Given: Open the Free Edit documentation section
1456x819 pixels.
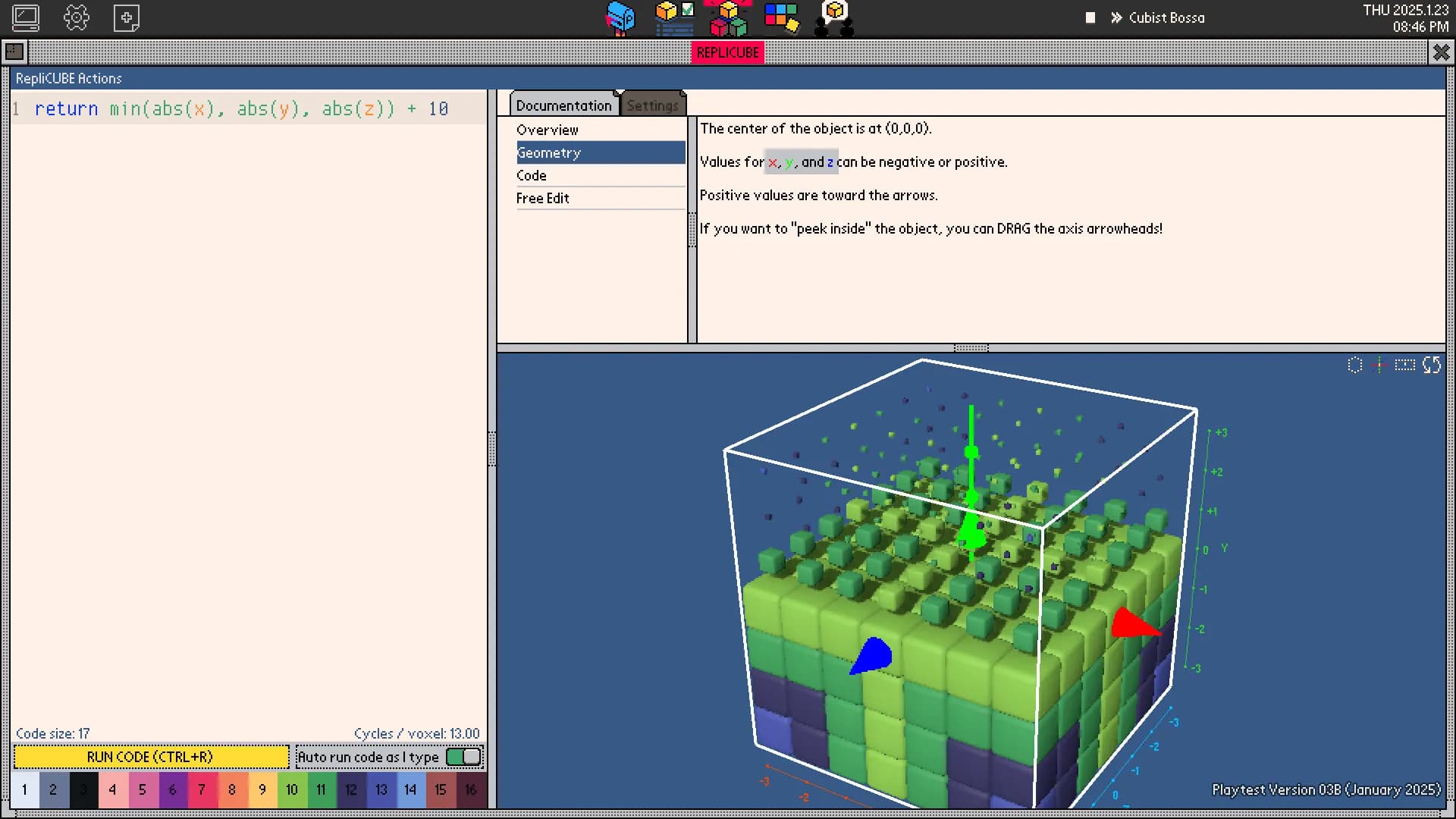Looking at the screenshot, I should (x=543, y=198).
